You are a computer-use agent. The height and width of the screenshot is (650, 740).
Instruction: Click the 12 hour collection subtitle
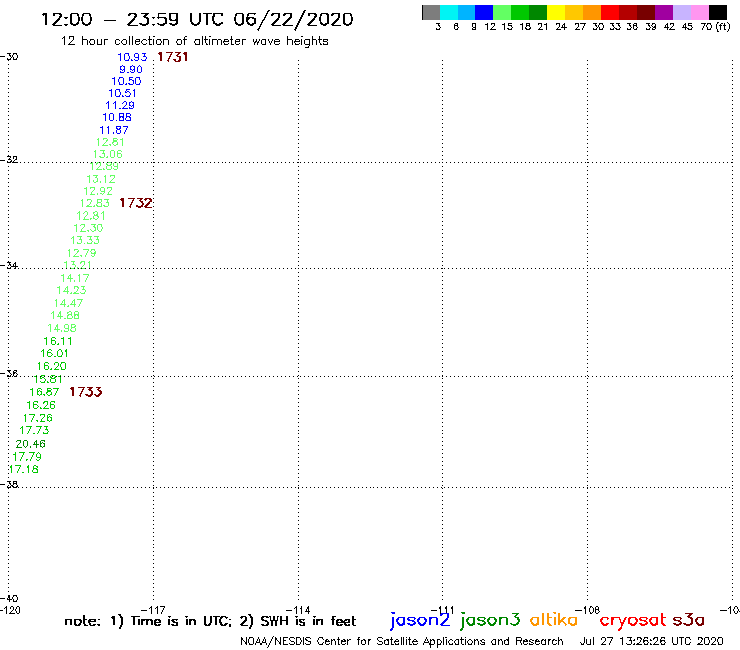pos(195,42)
